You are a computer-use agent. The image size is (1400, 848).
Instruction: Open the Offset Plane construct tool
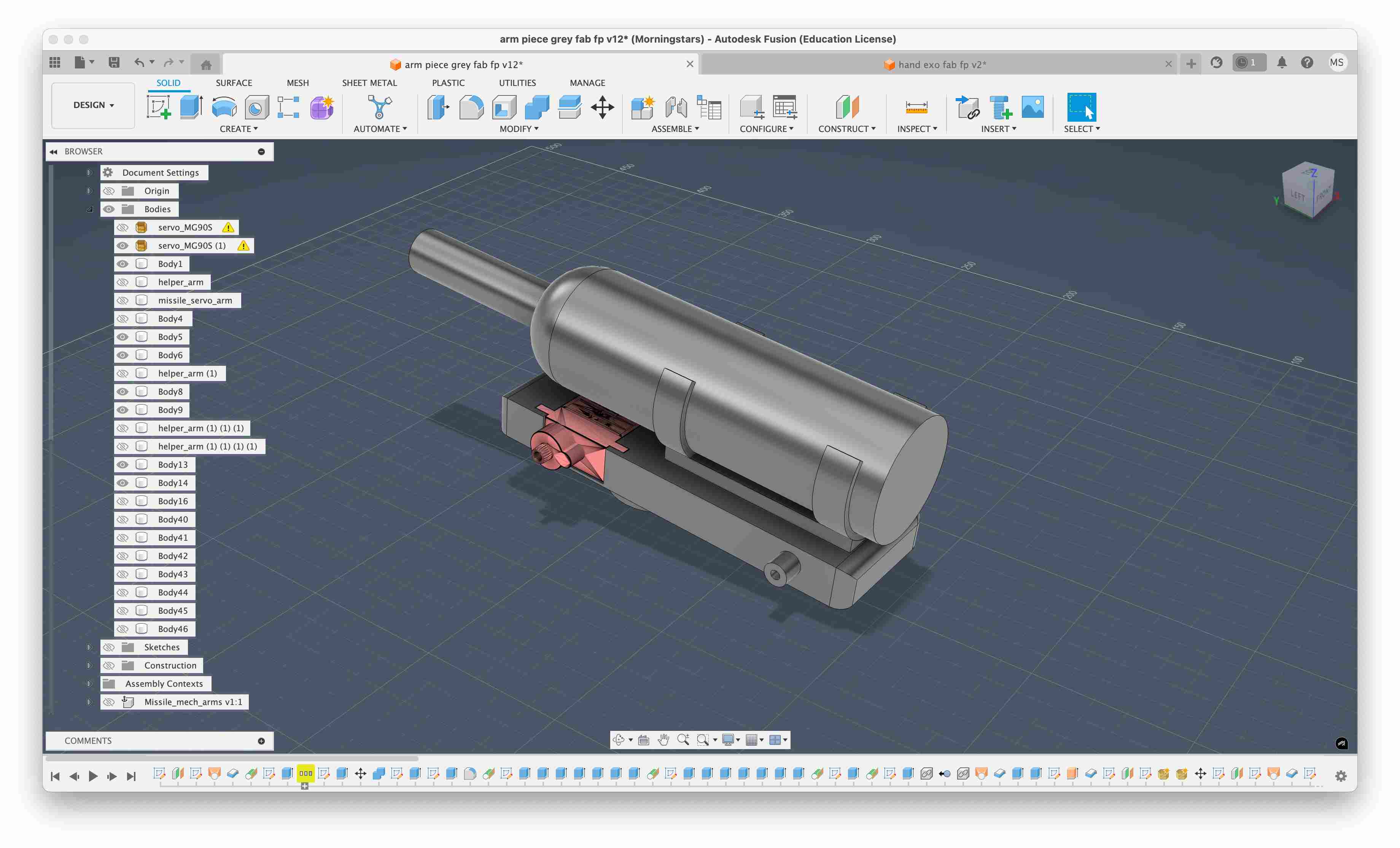(x=846, y=107)
